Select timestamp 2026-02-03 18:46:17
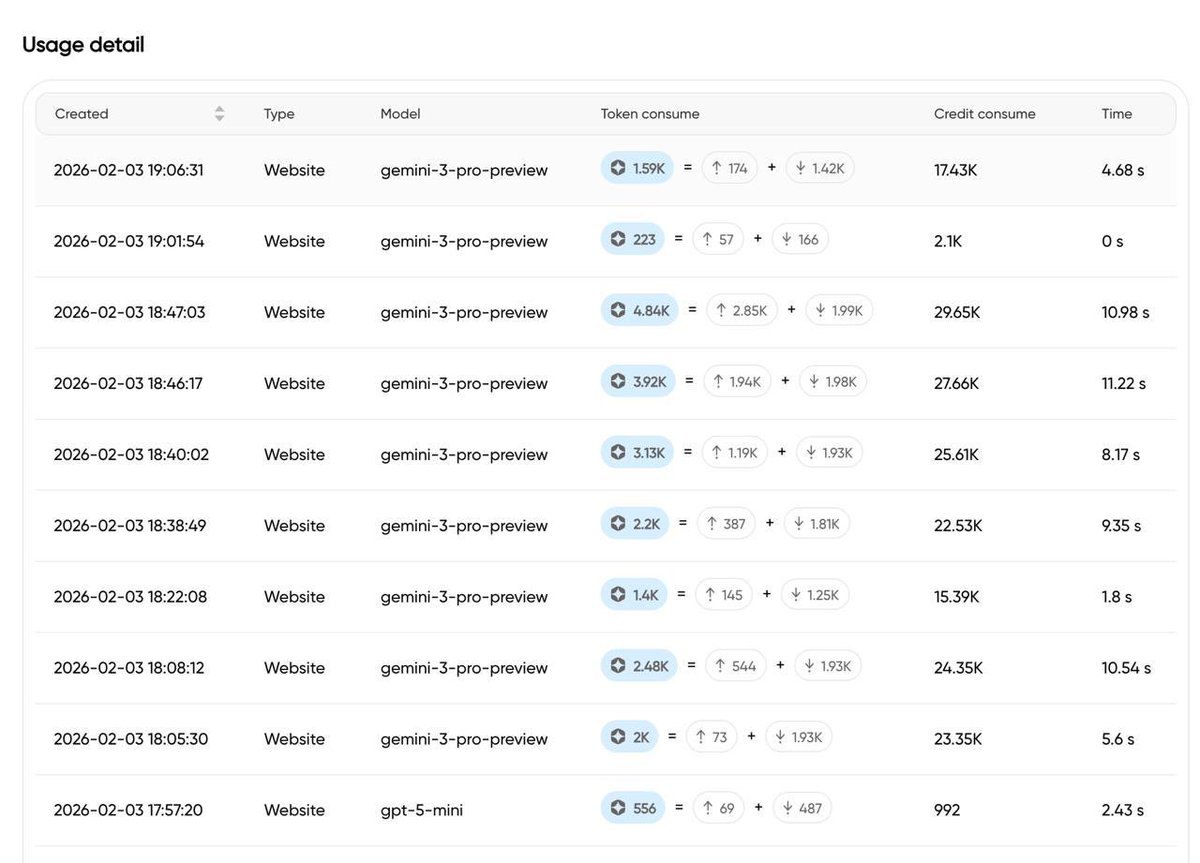This screenshot has width=1200, height=863. [x=128, y=383]
